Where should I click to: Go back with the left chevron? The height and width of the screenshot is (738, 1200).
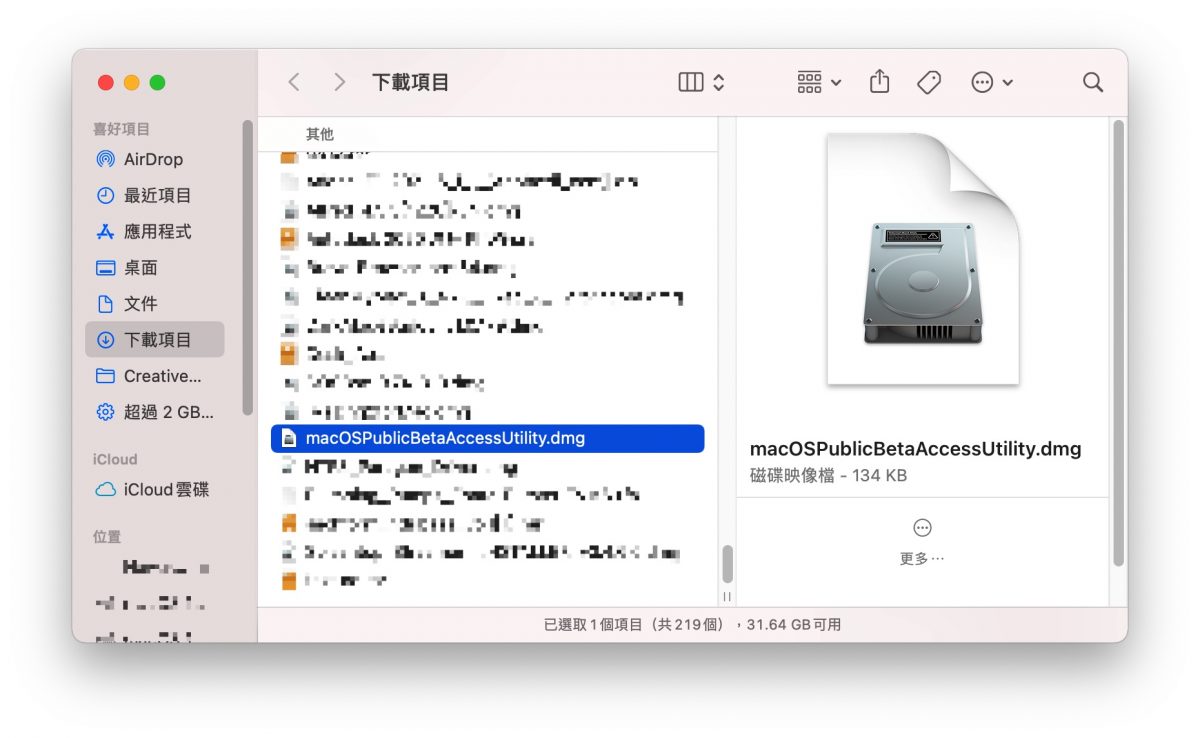pyautogui.click(x=293, y=82)
